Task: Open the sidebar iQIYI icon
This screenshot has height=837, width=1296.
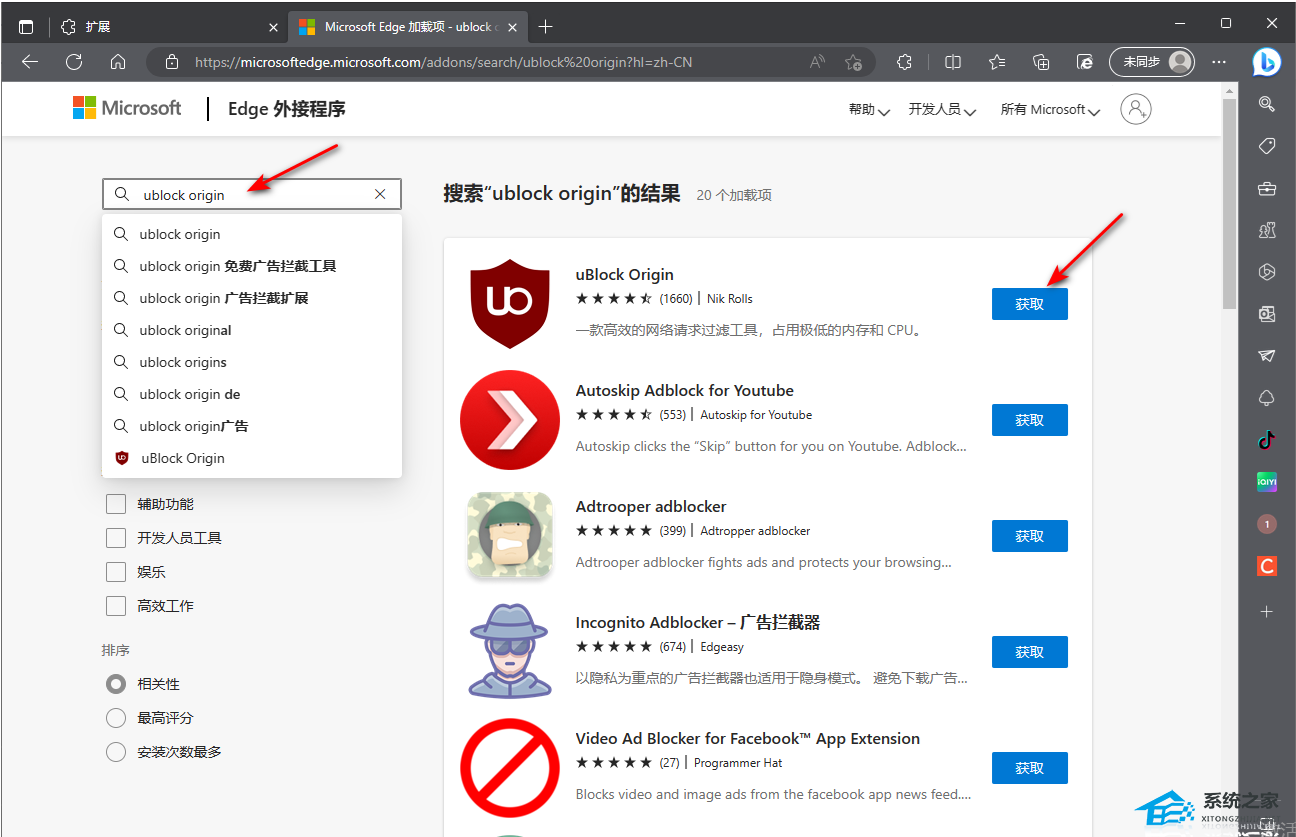Action: (x=1267, y=482)
